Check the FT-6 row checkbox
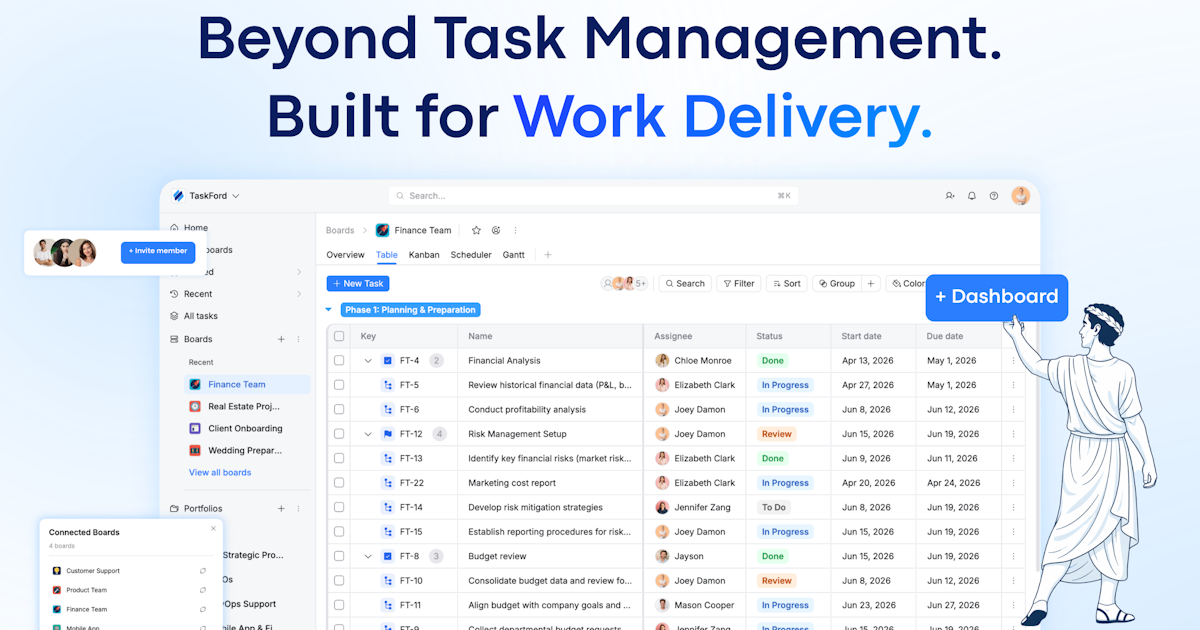 pos(339,409)
